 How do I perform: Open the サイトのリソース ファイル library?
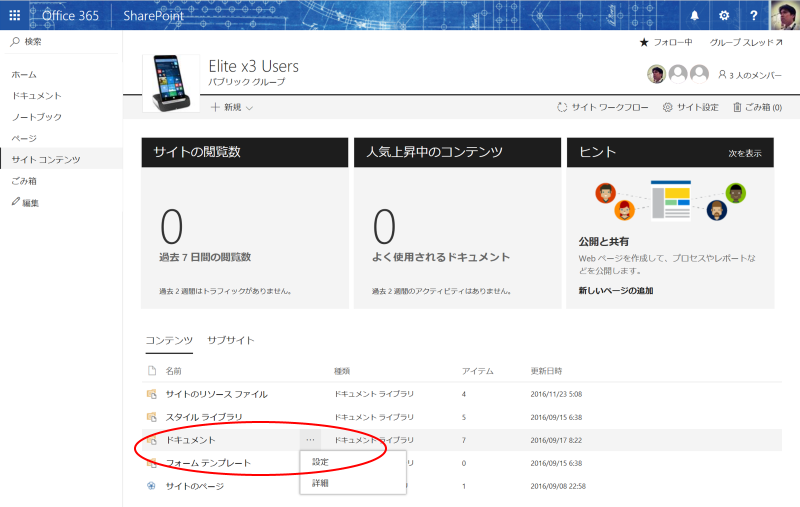point(216,394)
